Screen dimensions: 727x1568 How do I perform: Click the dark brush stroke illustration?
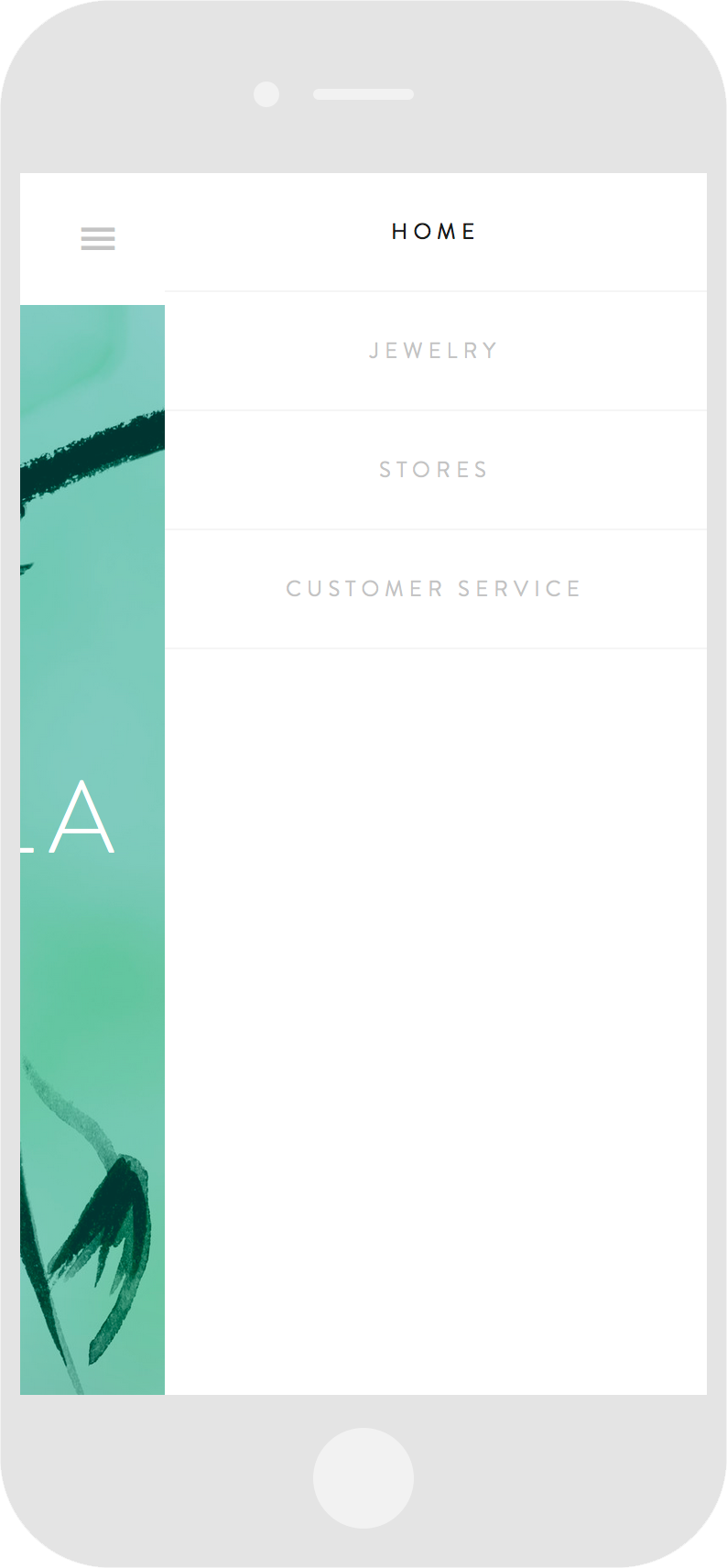coord(92,453)
